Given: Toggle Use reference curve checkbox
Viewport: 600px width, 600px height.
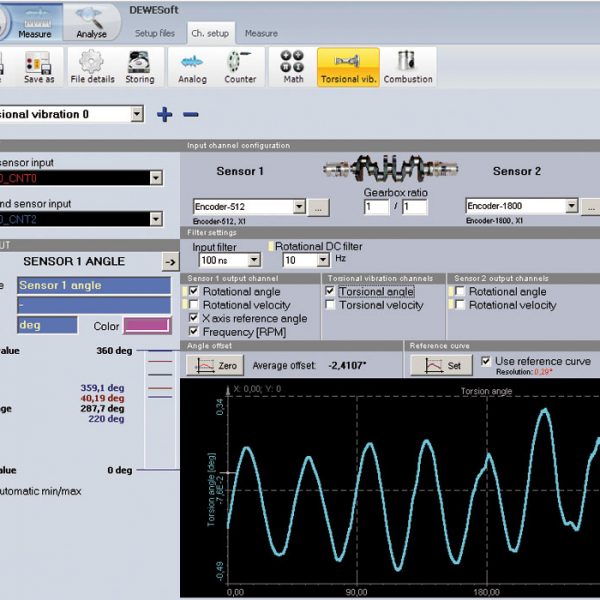Looking at the screenshot, I should tap(486, 361).
